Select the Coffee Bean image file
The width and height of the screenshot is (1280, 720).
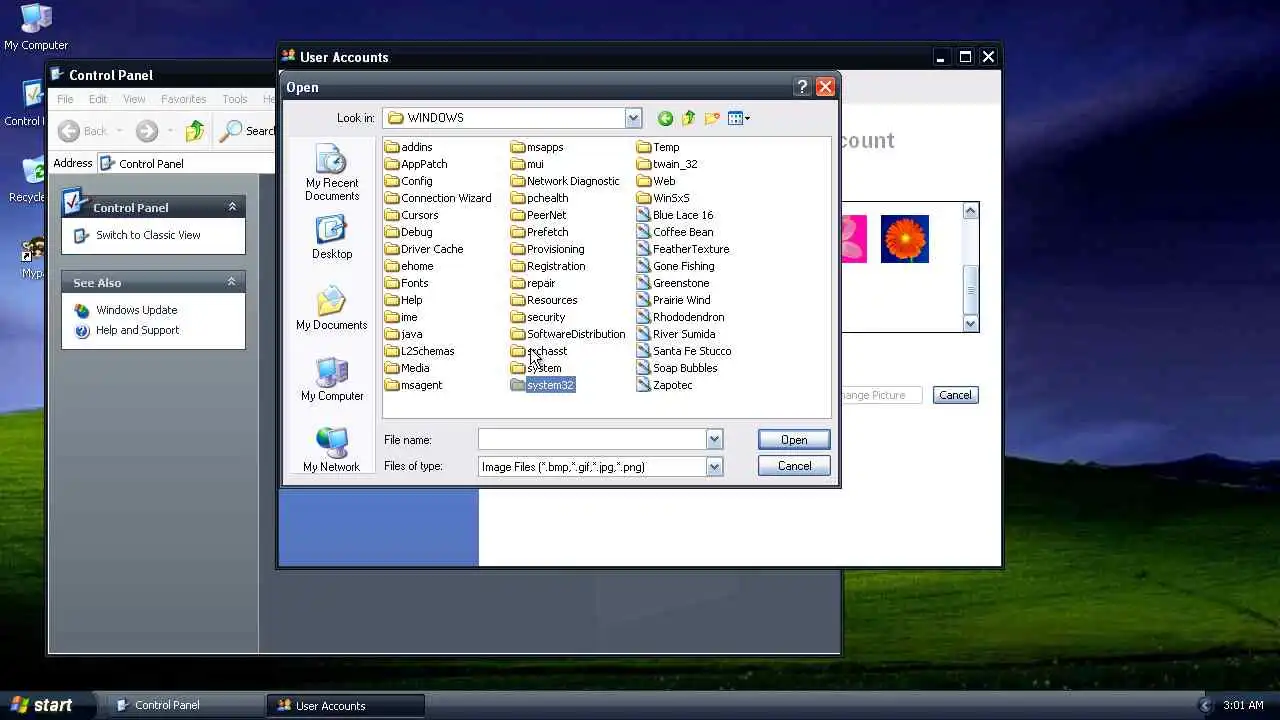pos(675,232)
